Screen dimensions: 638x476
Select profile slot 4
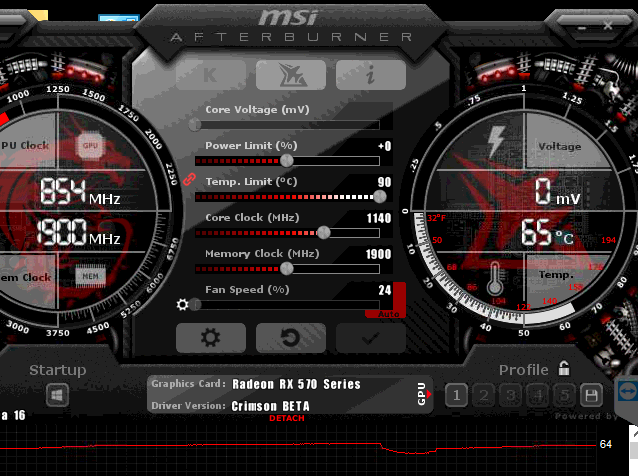(x=537, y=395)
